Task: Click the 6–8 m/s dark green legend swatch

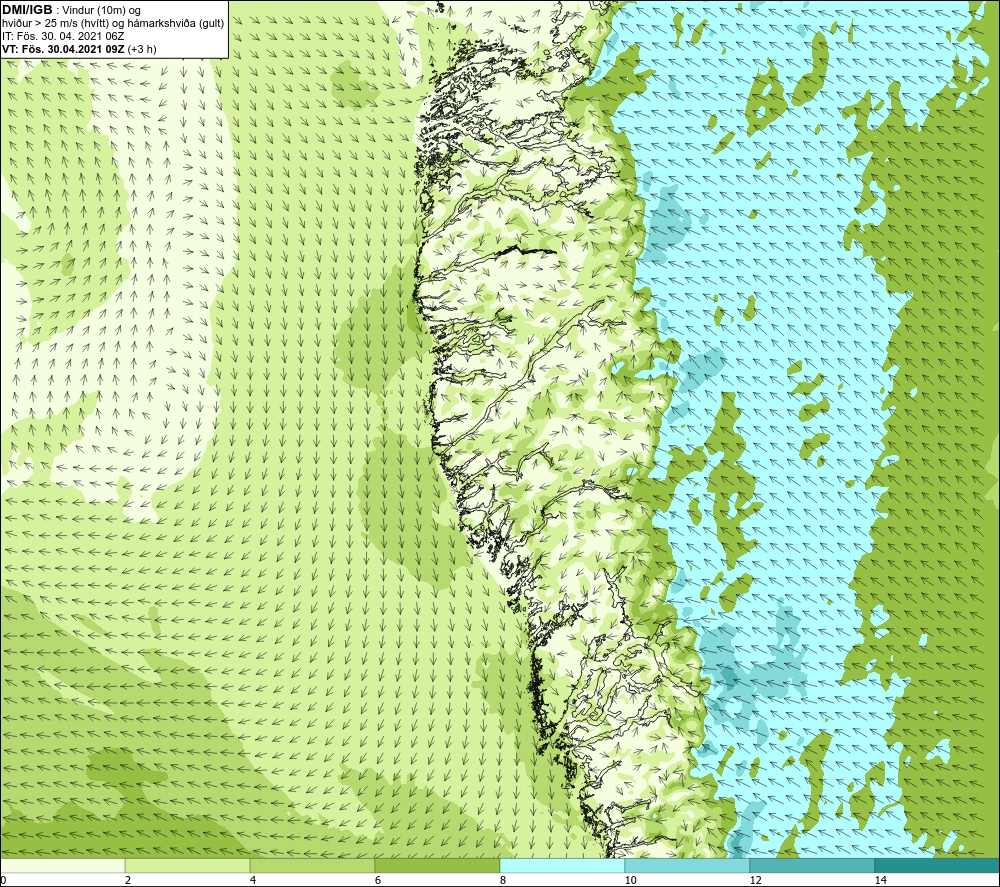Action: click(x=438, y=865)
